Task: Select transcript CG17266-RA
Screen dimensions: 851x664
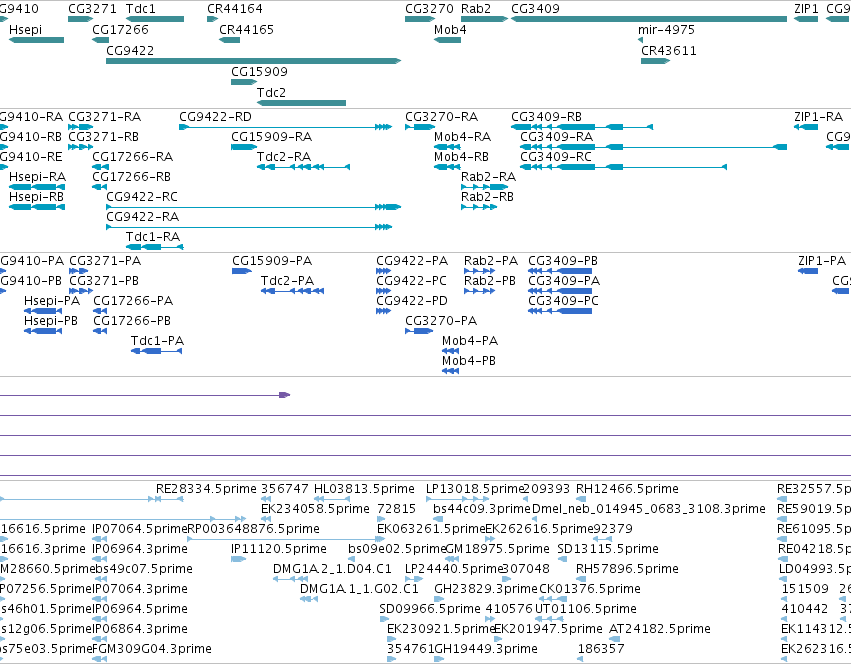Action: coord(100,167)
